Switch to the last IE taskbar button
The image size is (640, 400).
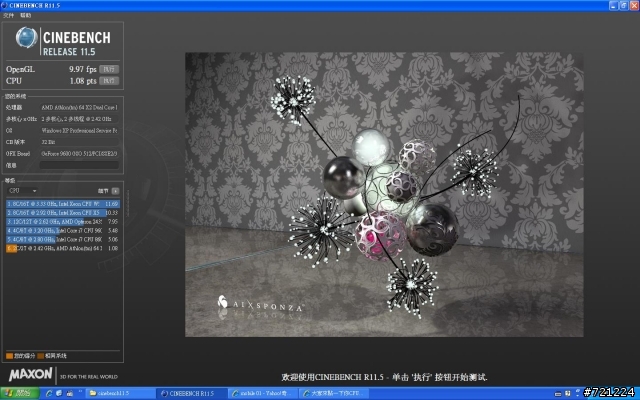click(x=335, y=393)
